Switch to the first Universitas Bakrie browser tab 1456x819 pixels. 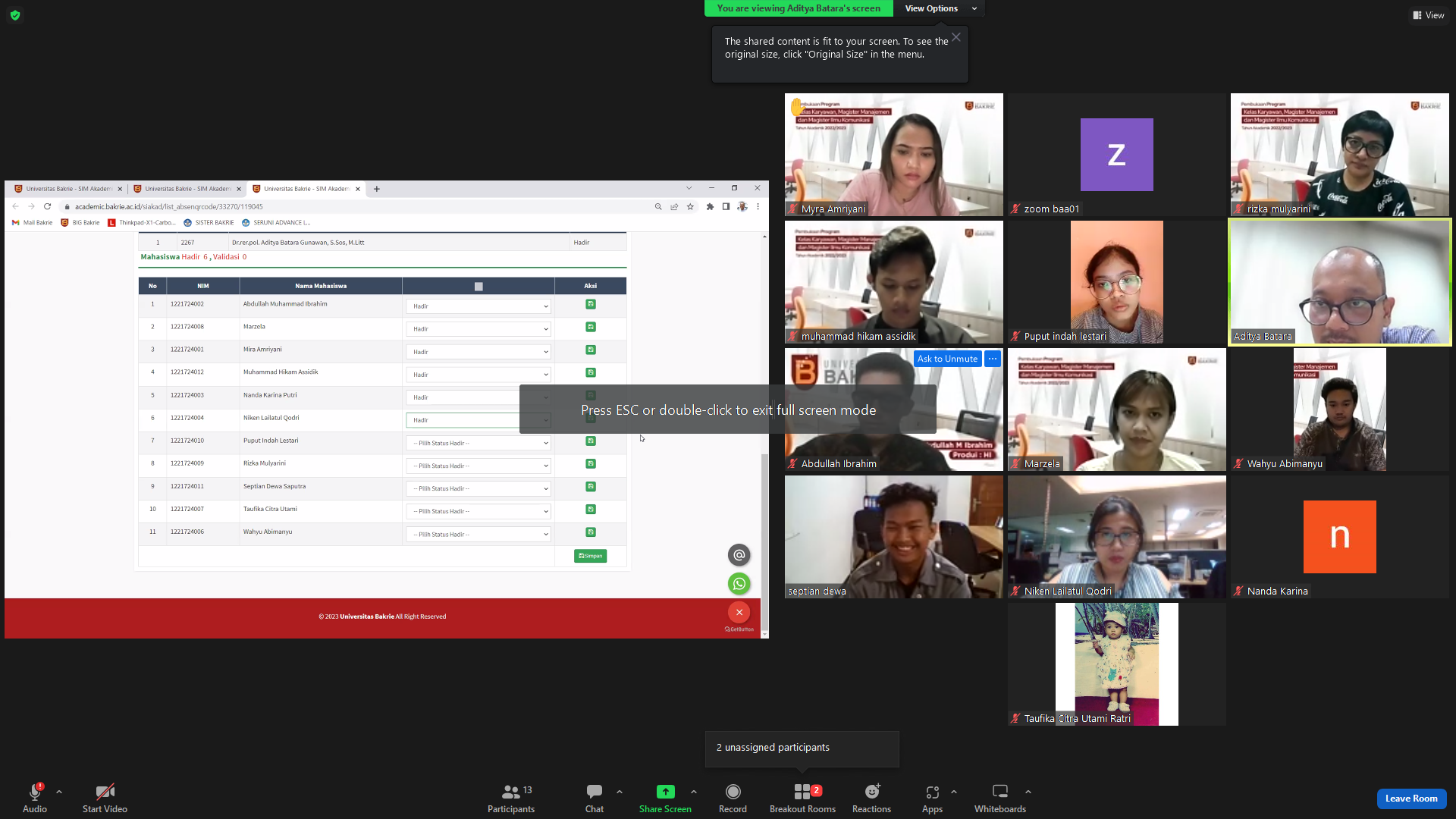[x=68, y=189]
